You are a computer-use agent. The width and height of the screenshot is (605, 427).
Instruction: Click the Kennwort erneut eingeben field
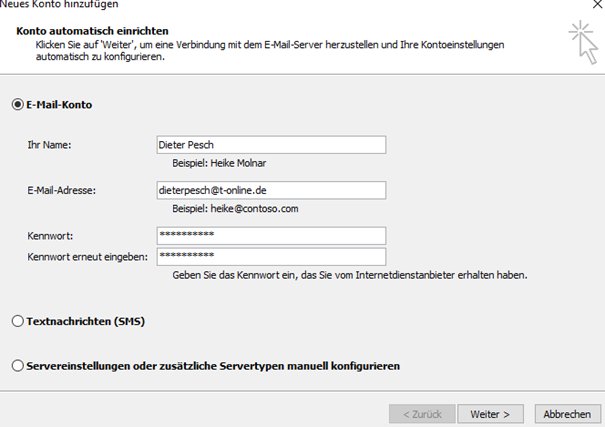(x=271, y=257)
